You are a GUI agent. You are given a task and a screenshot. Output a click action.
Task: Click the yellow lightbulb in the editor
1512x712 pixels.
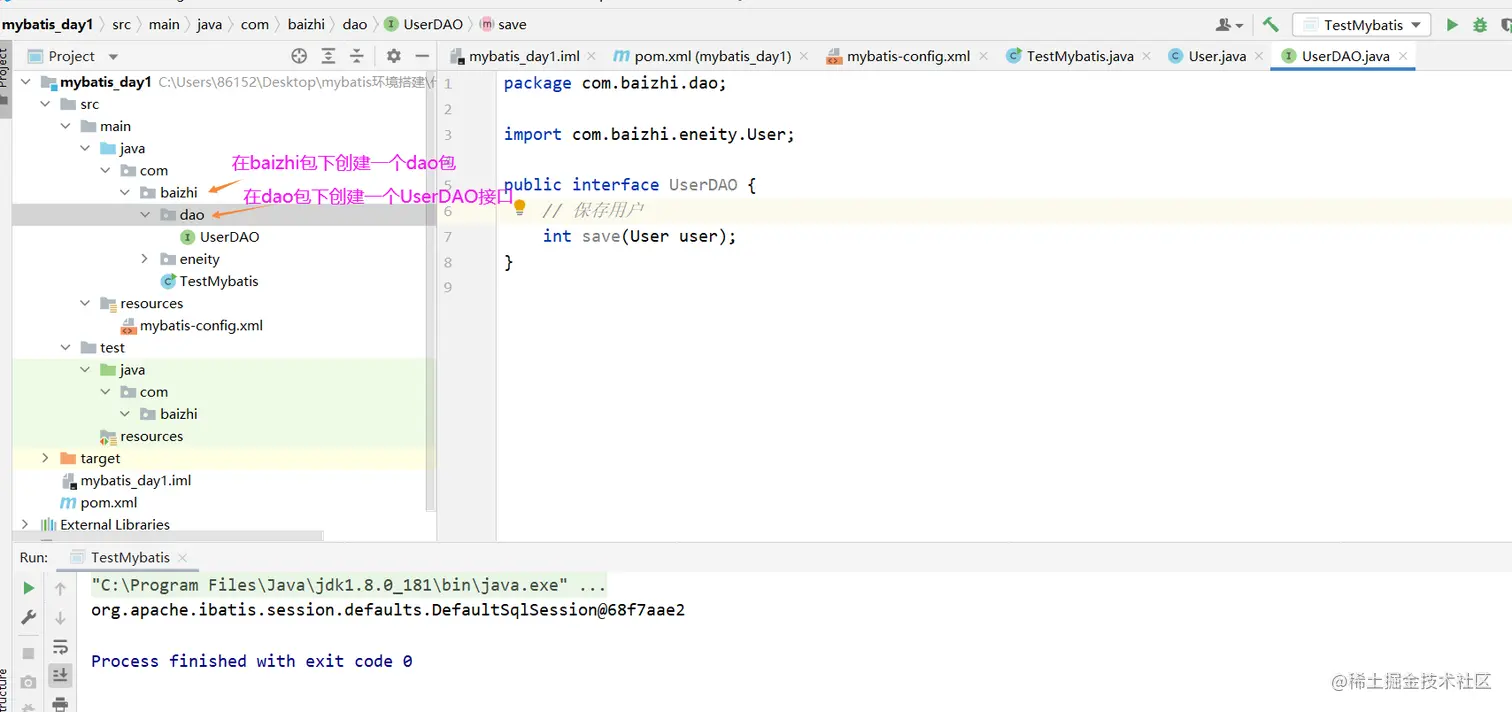pos(520,208)
